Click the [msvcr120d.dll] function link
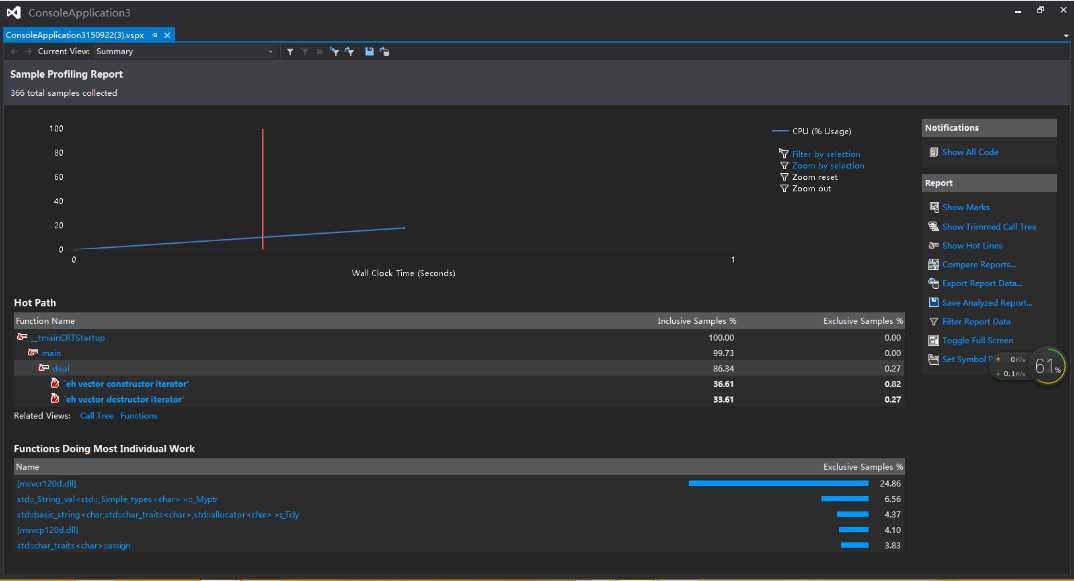1074x581 pixels. coord(46,484)
